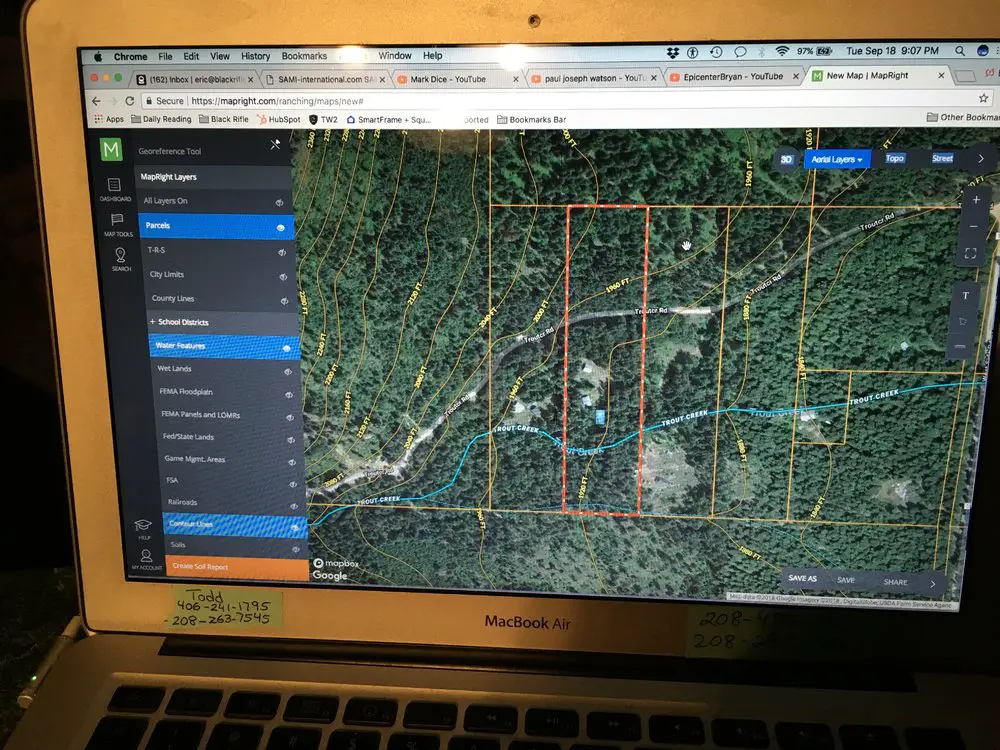The height and width of the screenshot is (750, 1000).
Task: Open Map Tools in the sidebar
Action: click(118, 224)
